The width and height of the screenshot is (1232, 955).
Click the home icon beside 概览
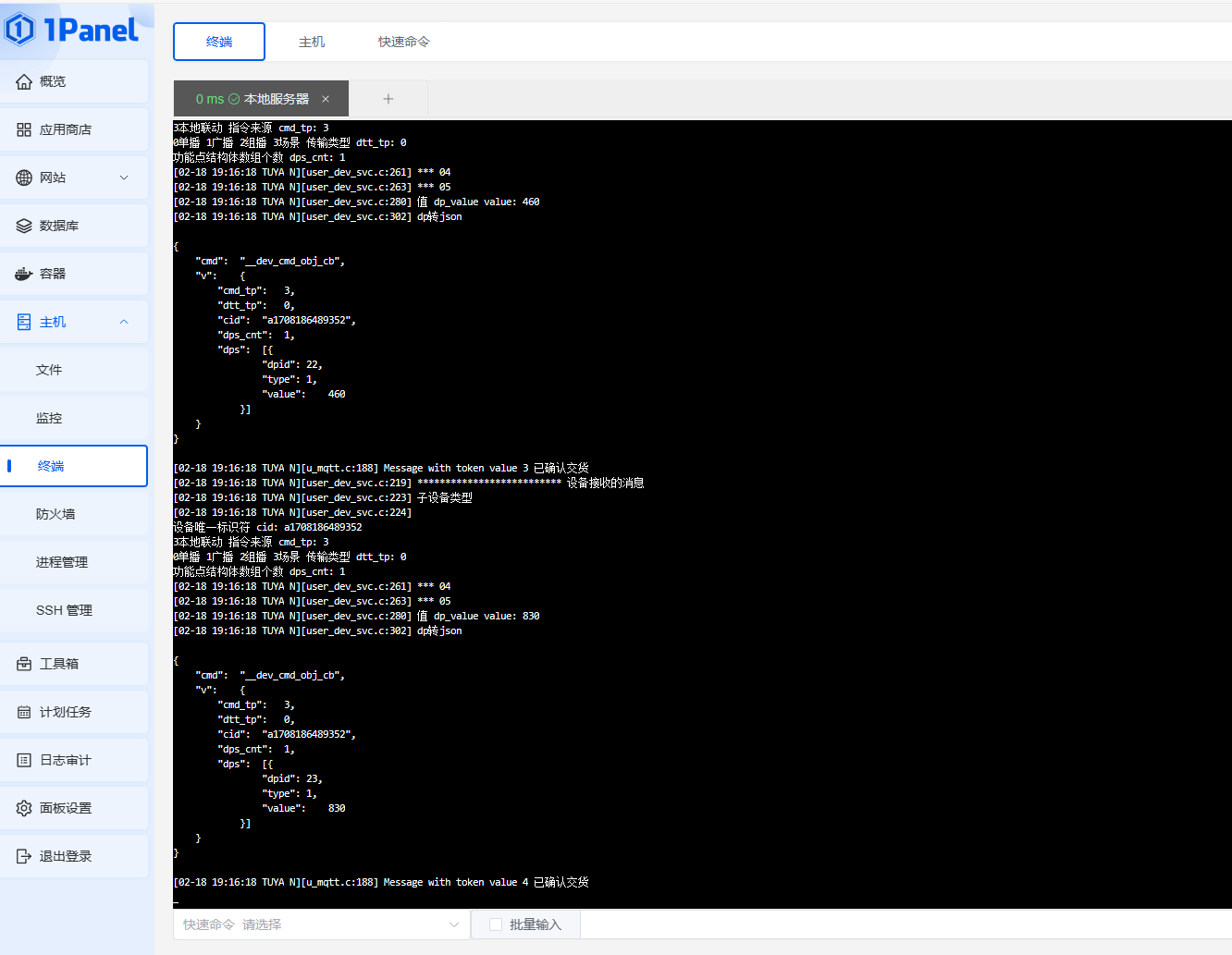coord(24,81)
